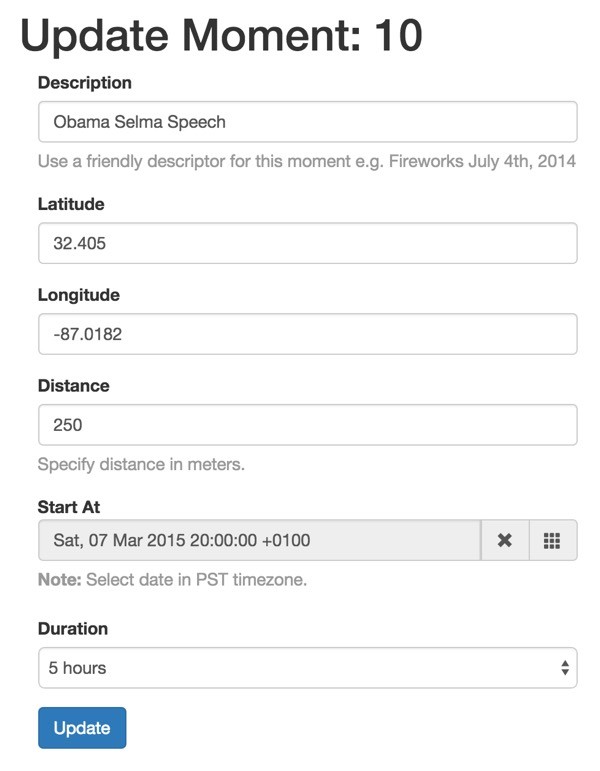Screen dimensions: 600x771
Task: Clear the Start At date with X icon
Action: coord(505,540)
